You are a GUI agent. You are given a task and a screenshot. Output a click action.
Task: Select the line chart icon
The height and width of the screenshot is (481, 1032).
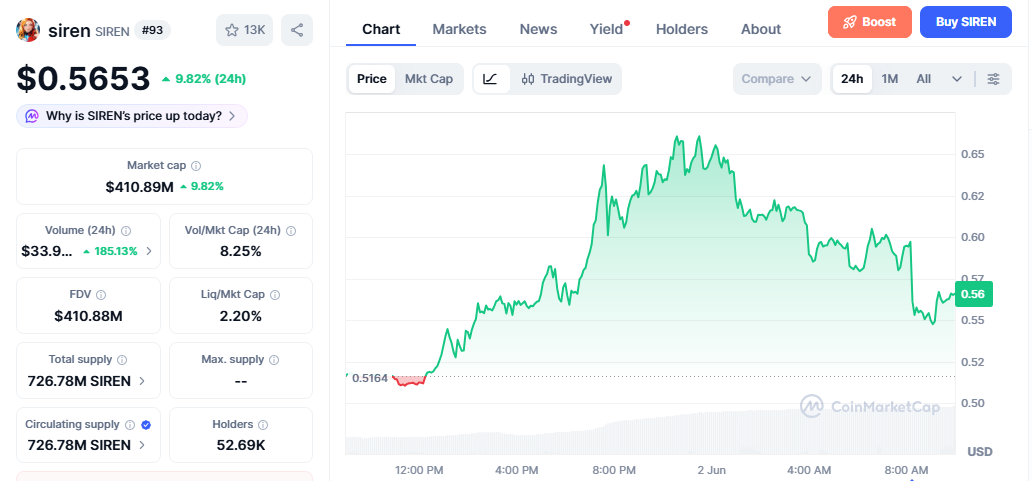click(x=491, y=79)
